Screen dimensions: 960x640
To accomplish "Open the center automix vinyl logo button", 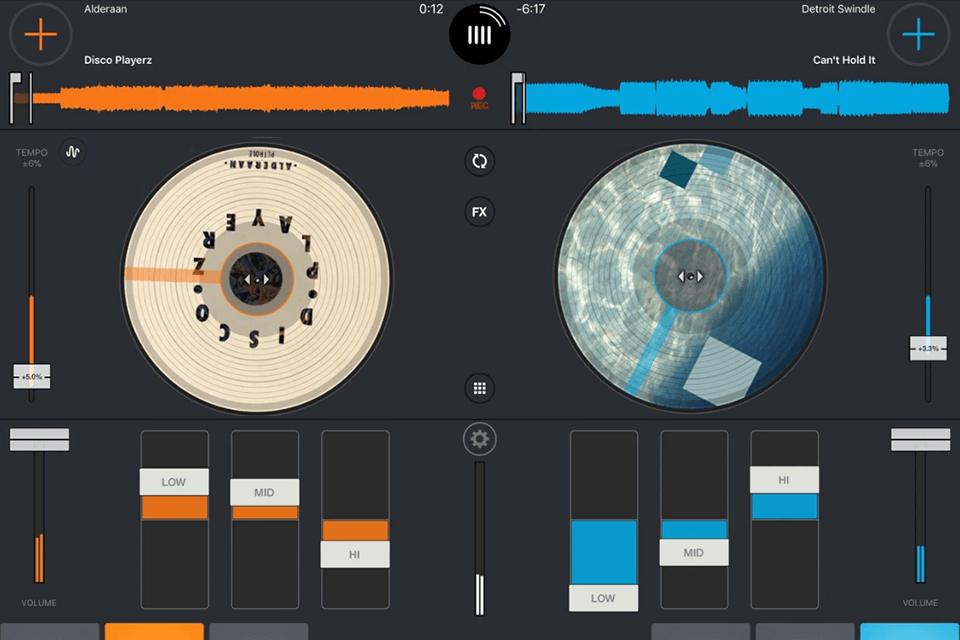I will (x=479, y=34).
